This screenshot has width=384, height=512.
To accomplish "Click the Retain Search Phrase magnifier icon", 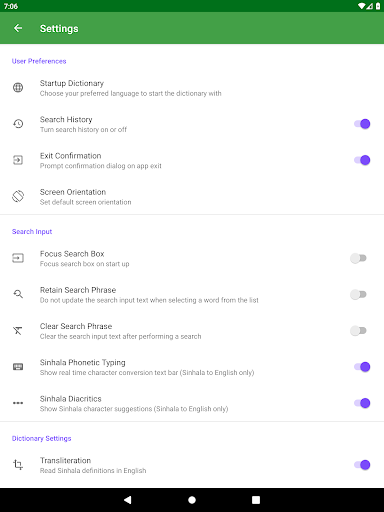I will pyautogui.click(x=18, y=294).
